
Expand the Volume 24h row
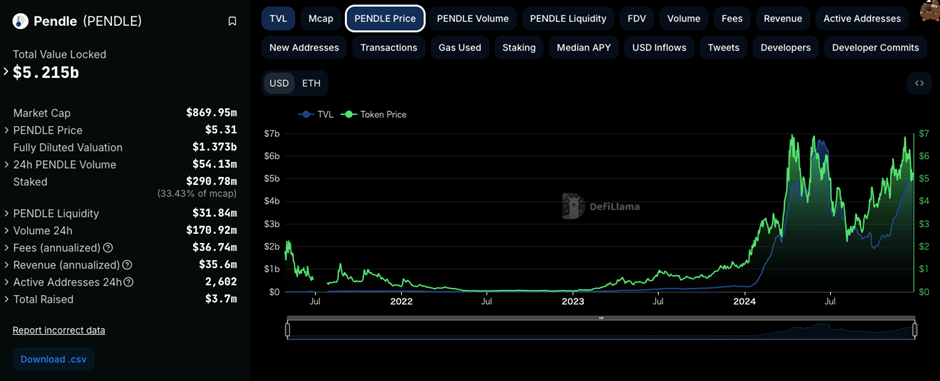click(6, 231)
